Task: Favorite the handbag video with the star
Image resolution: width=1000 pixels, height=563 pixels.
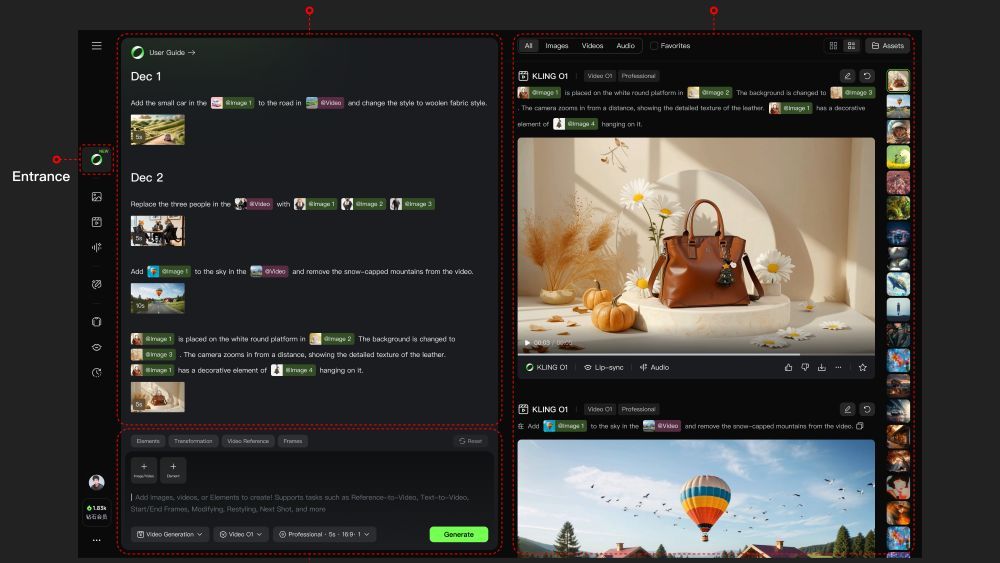Action: coord(862,367)
